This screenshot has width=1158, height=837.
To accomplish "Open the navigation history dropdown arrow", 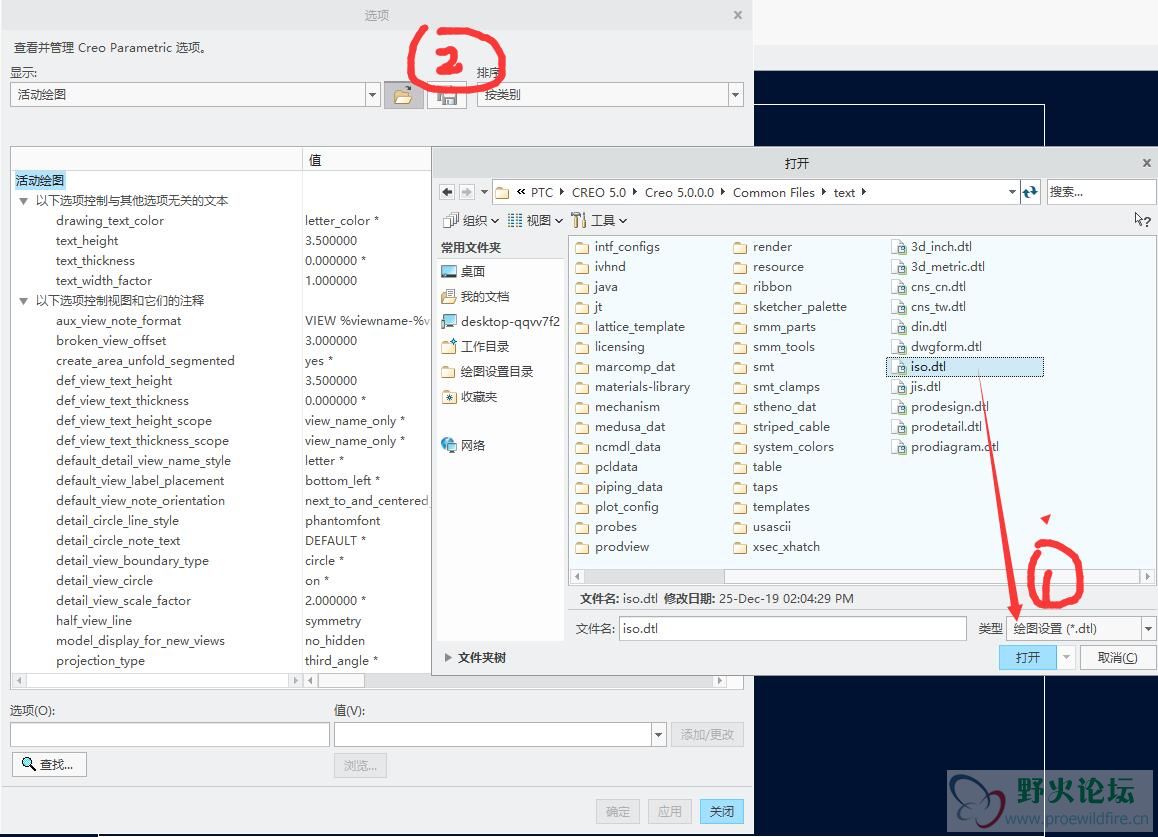I will (484, 192).
